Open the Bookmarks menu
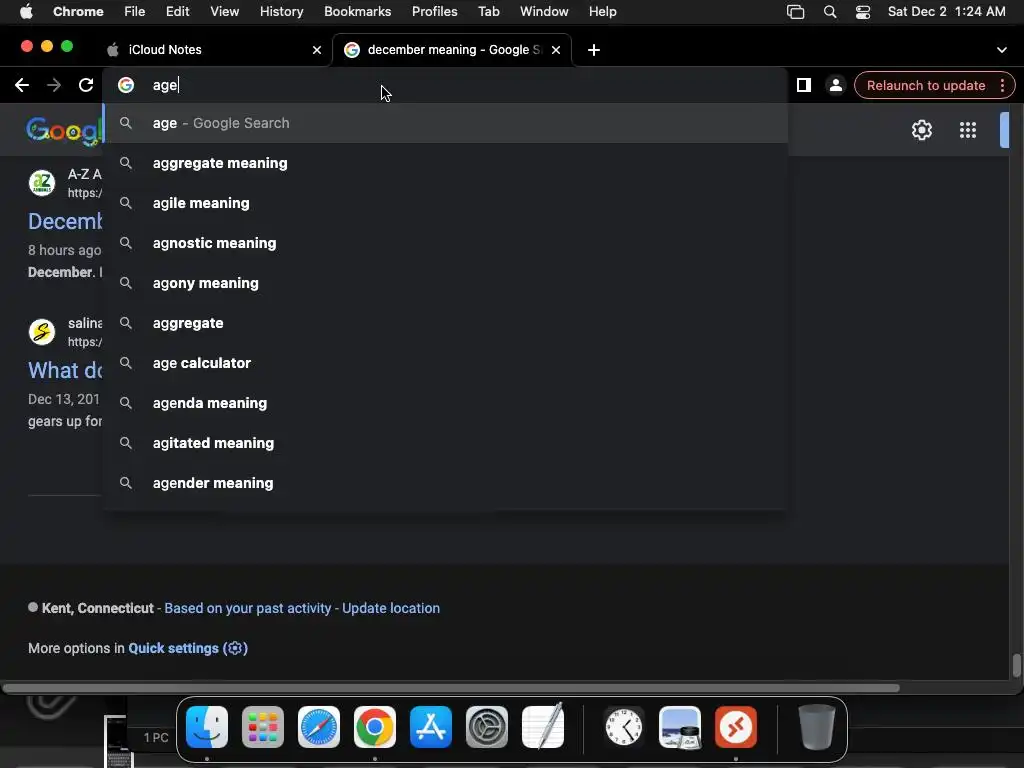 (x=357, y=12)
